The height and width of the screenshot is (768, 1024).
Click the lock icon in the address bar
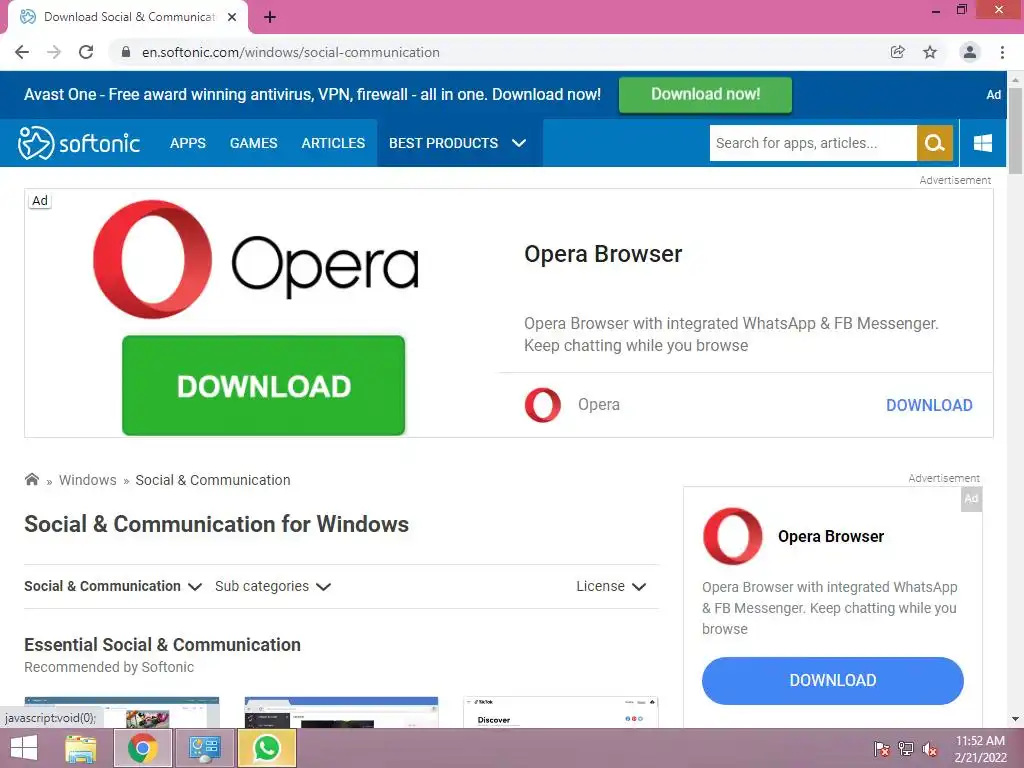click(127, 52)
